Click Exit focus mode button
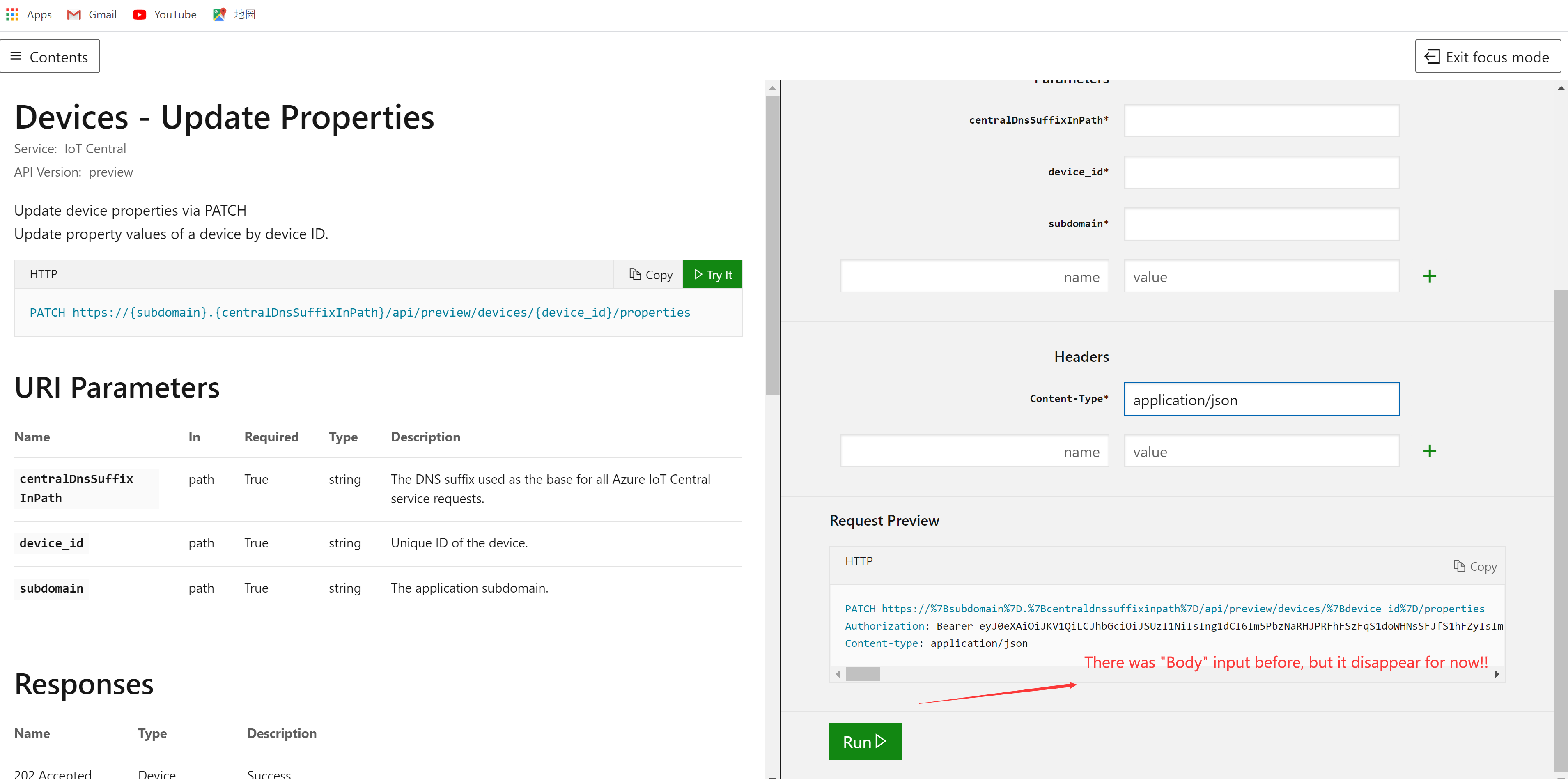 pos(1488,57)
